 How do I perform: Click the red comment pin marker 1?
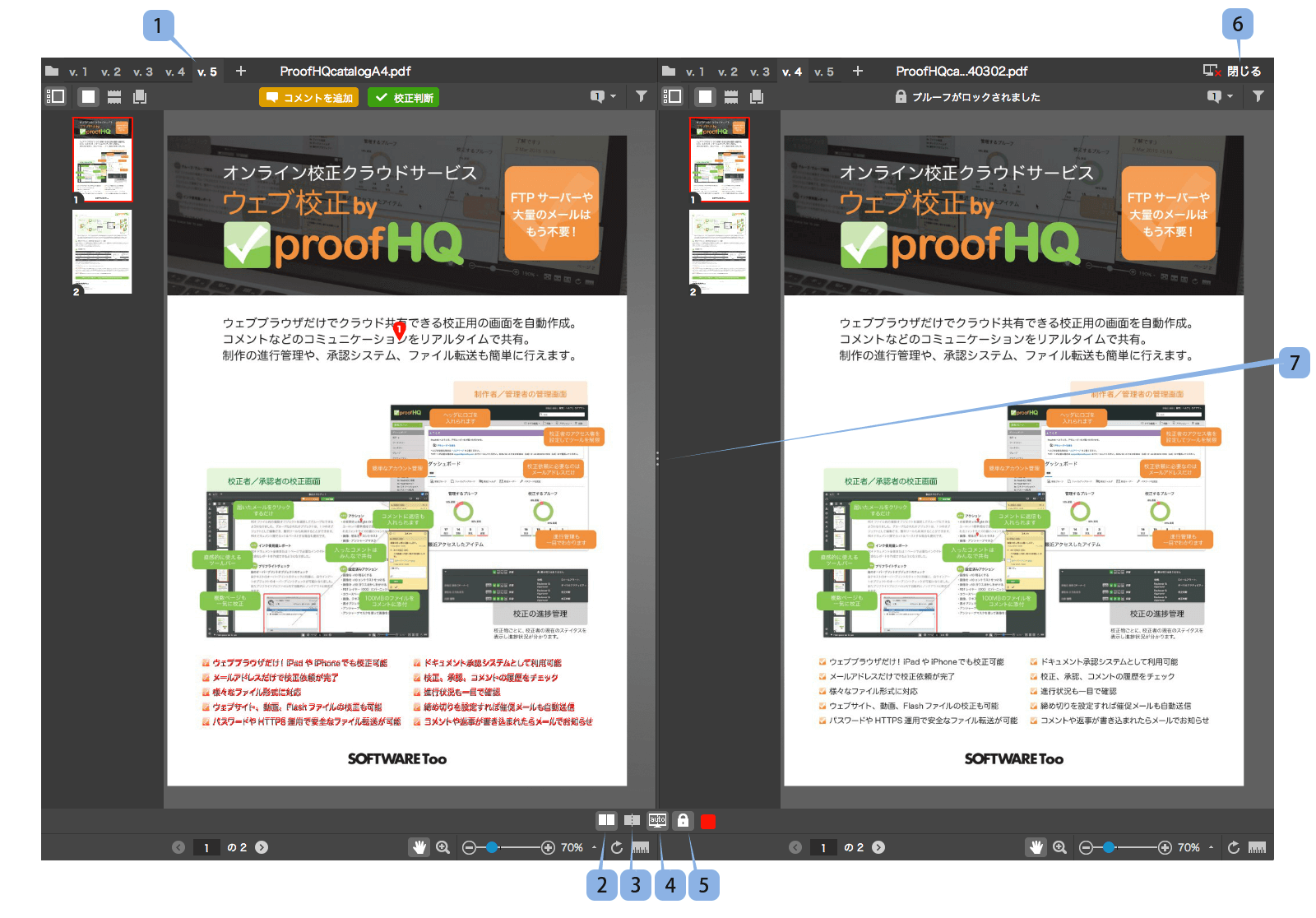coord(400,329)
